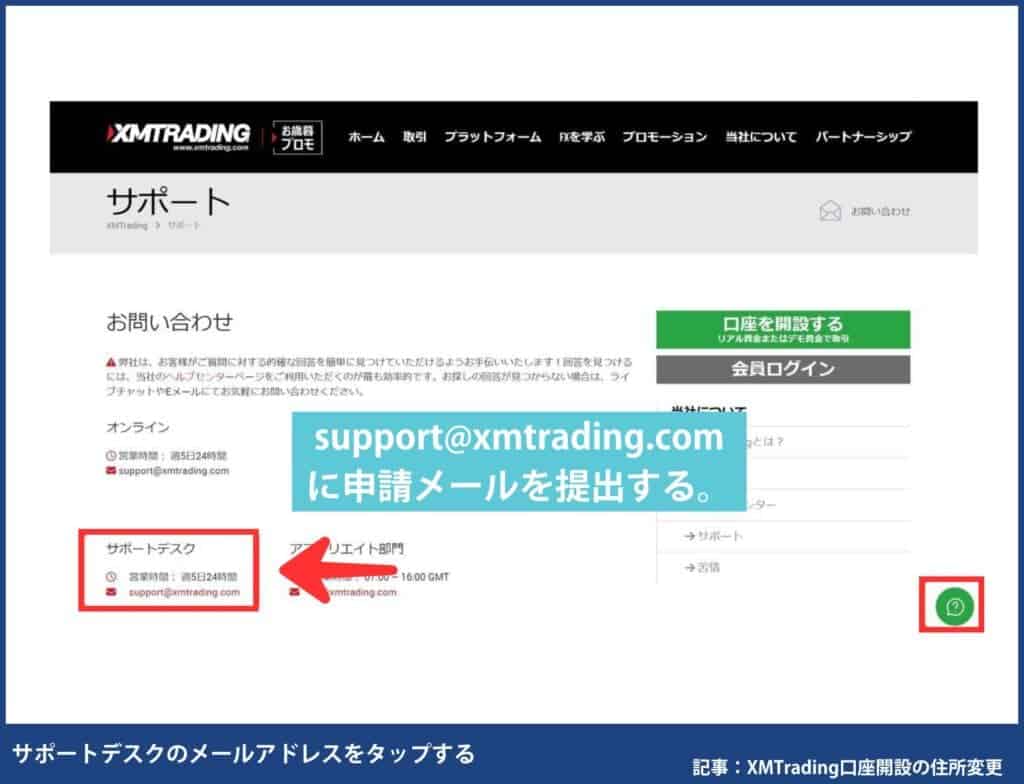Open the プラットフォーム menu
Viewport: 1024px width, 784px height.
point(492,137)
